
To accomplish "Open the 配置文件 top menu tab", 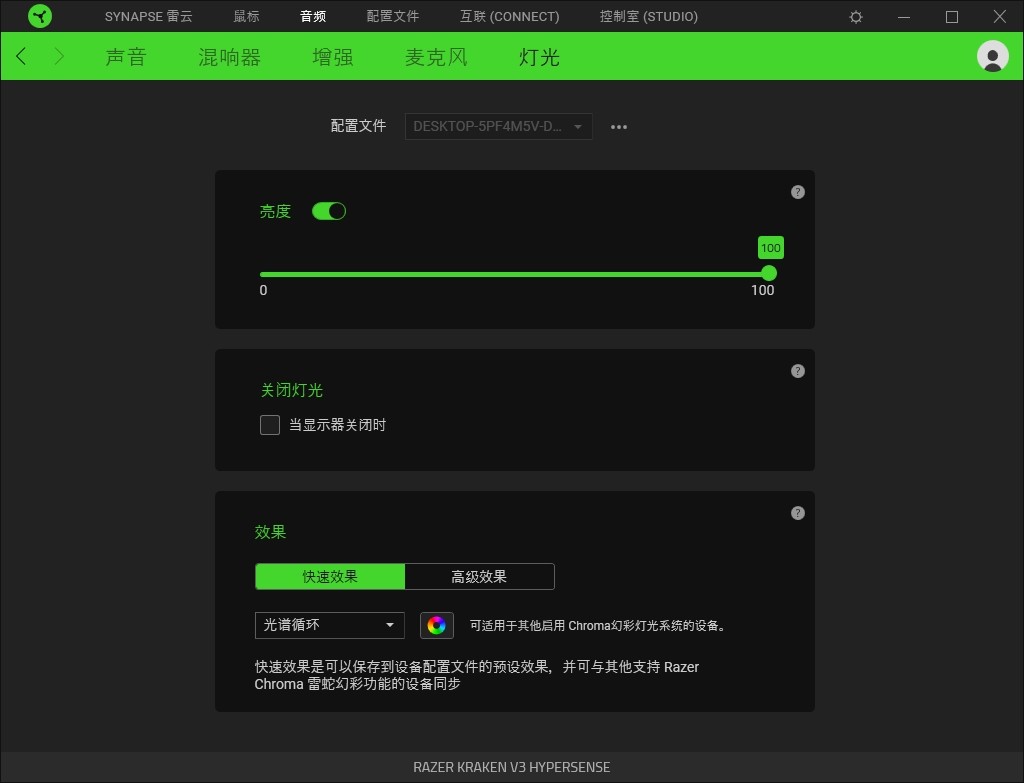I will pos(392,16).
